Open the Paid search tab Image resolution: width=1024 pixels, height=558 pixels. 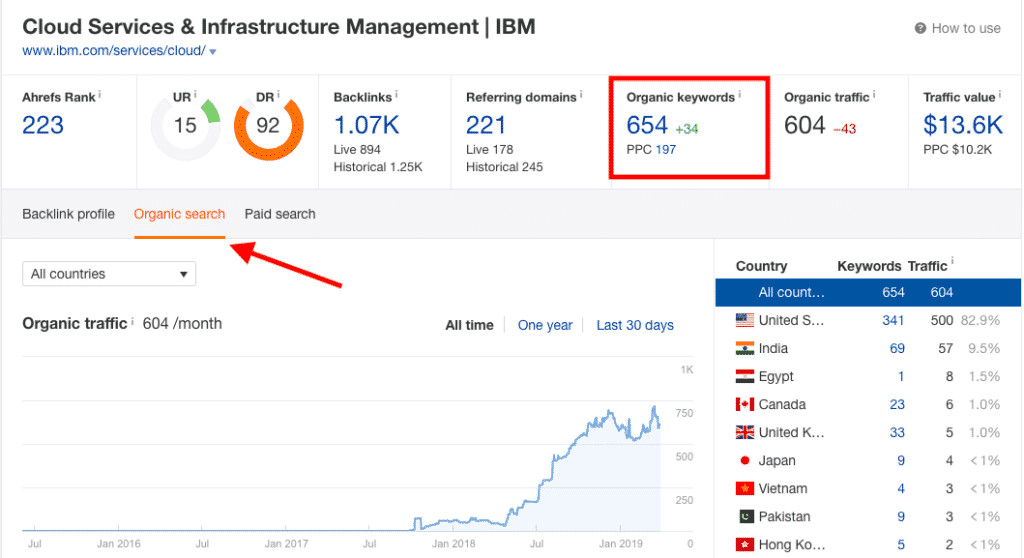tap(280, 214)
